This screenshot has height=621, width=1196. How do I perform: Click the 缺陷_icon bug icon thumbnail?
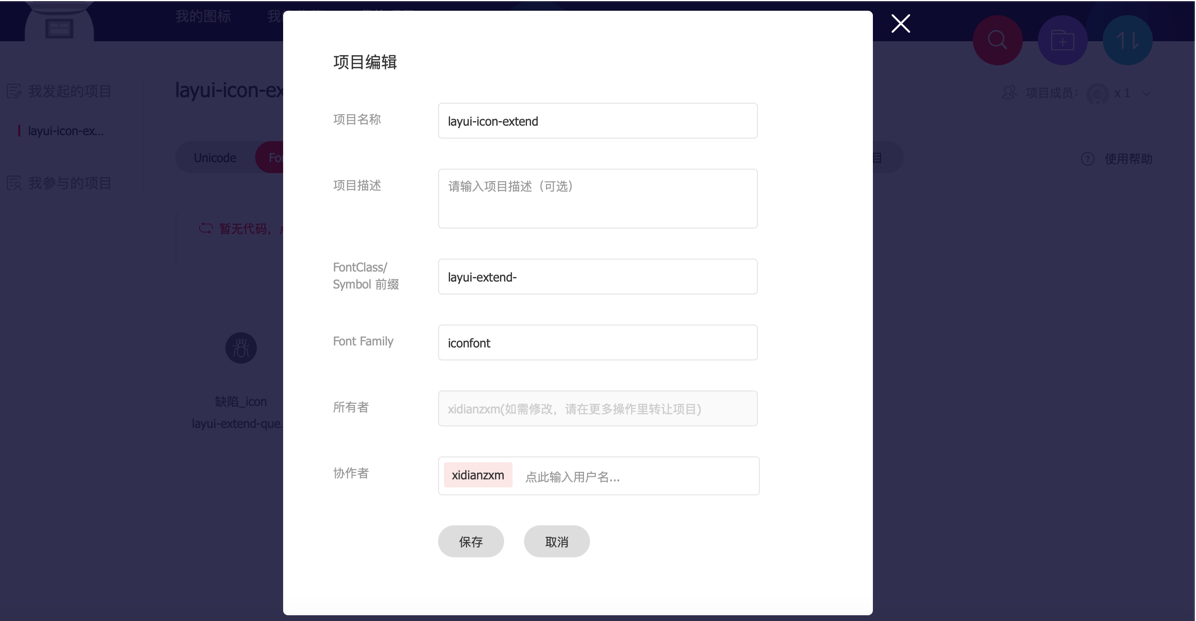pyautogui.click(x=241, y=348)
